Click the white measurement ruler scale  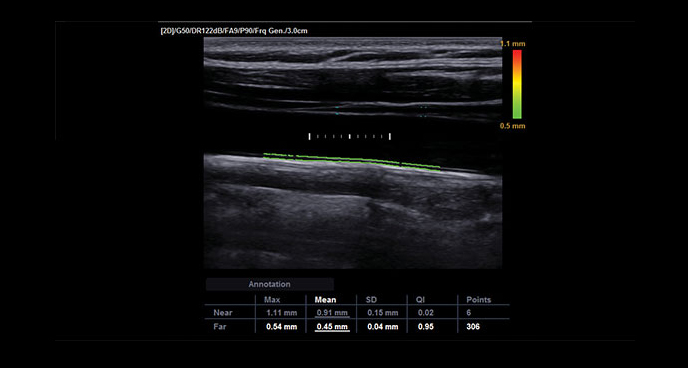pyautogui.click(x=350, y=136)
